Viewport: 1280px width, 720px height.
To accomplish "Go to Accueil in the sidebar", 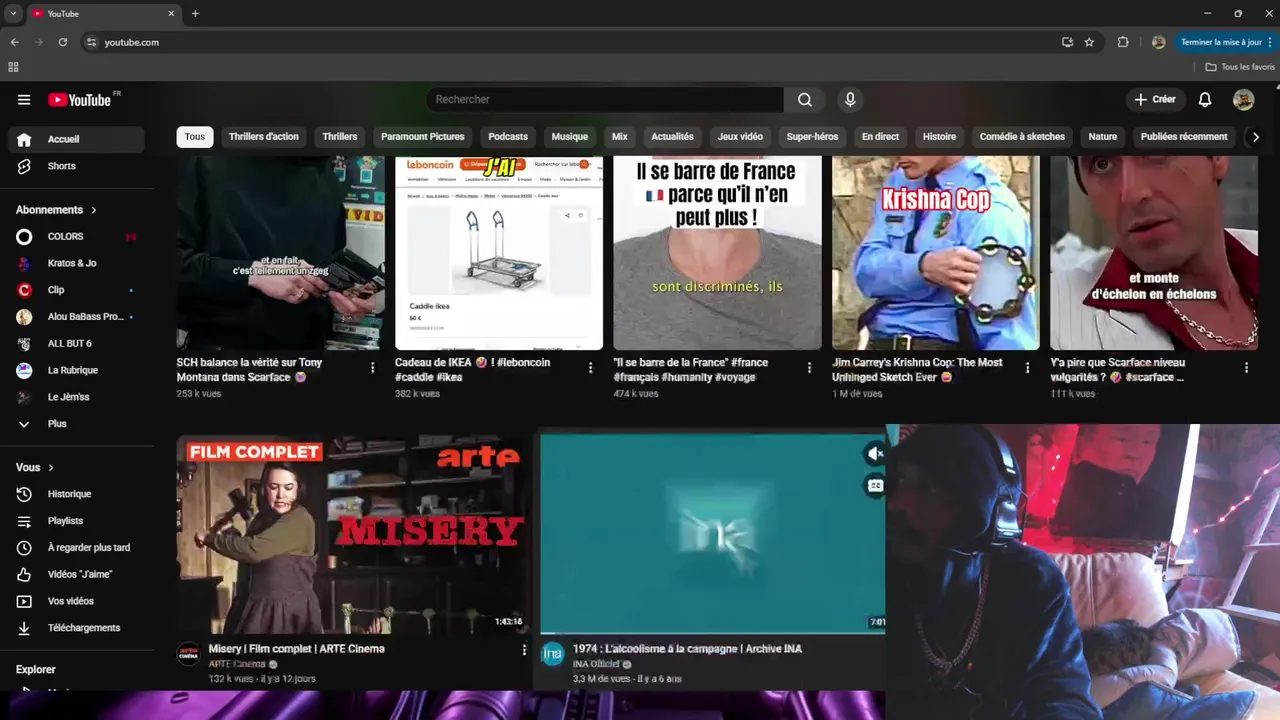I will point(76,139).
